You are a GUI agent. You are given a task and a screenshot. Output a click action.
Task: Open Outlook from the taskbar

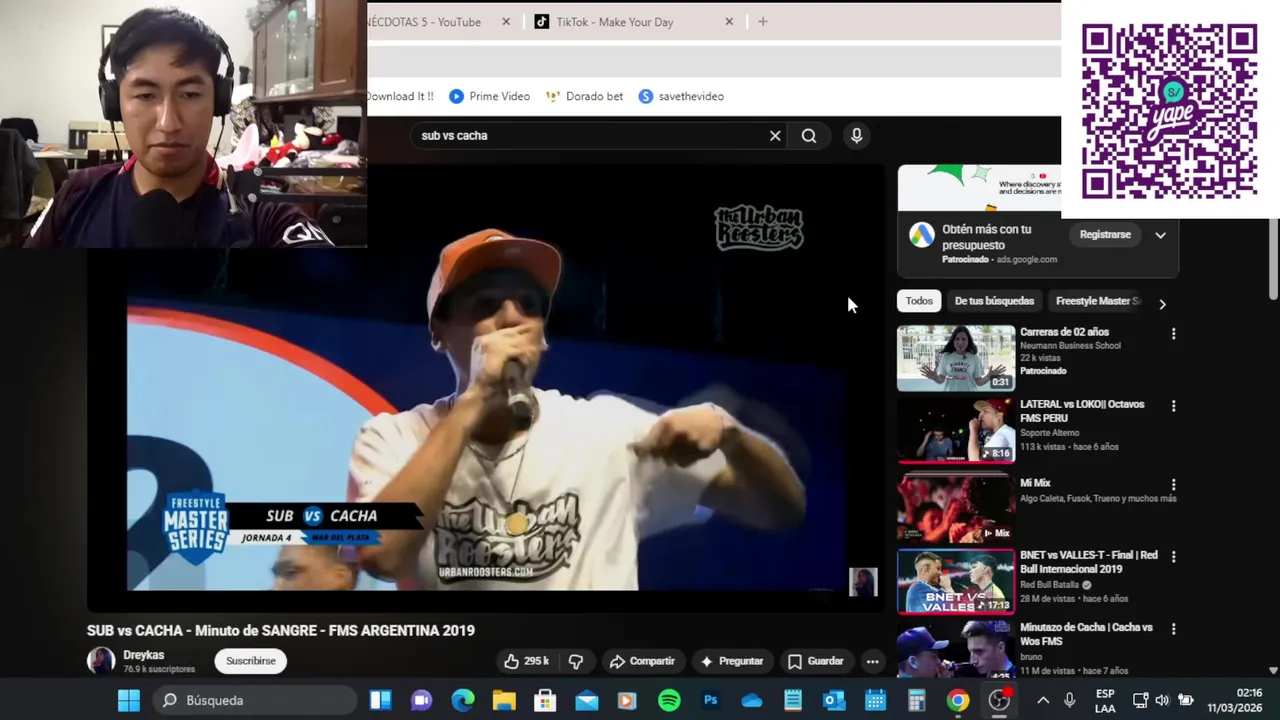[834, 701]
